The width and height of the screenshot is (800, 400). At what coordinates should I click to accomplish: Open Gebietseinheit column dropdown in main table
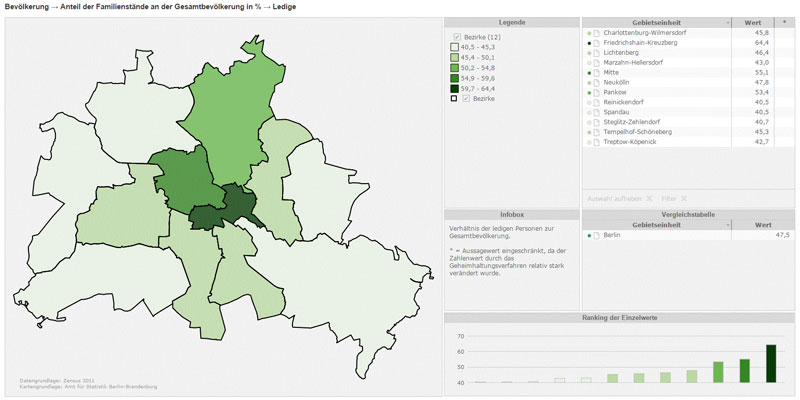[x=726, y=22]
